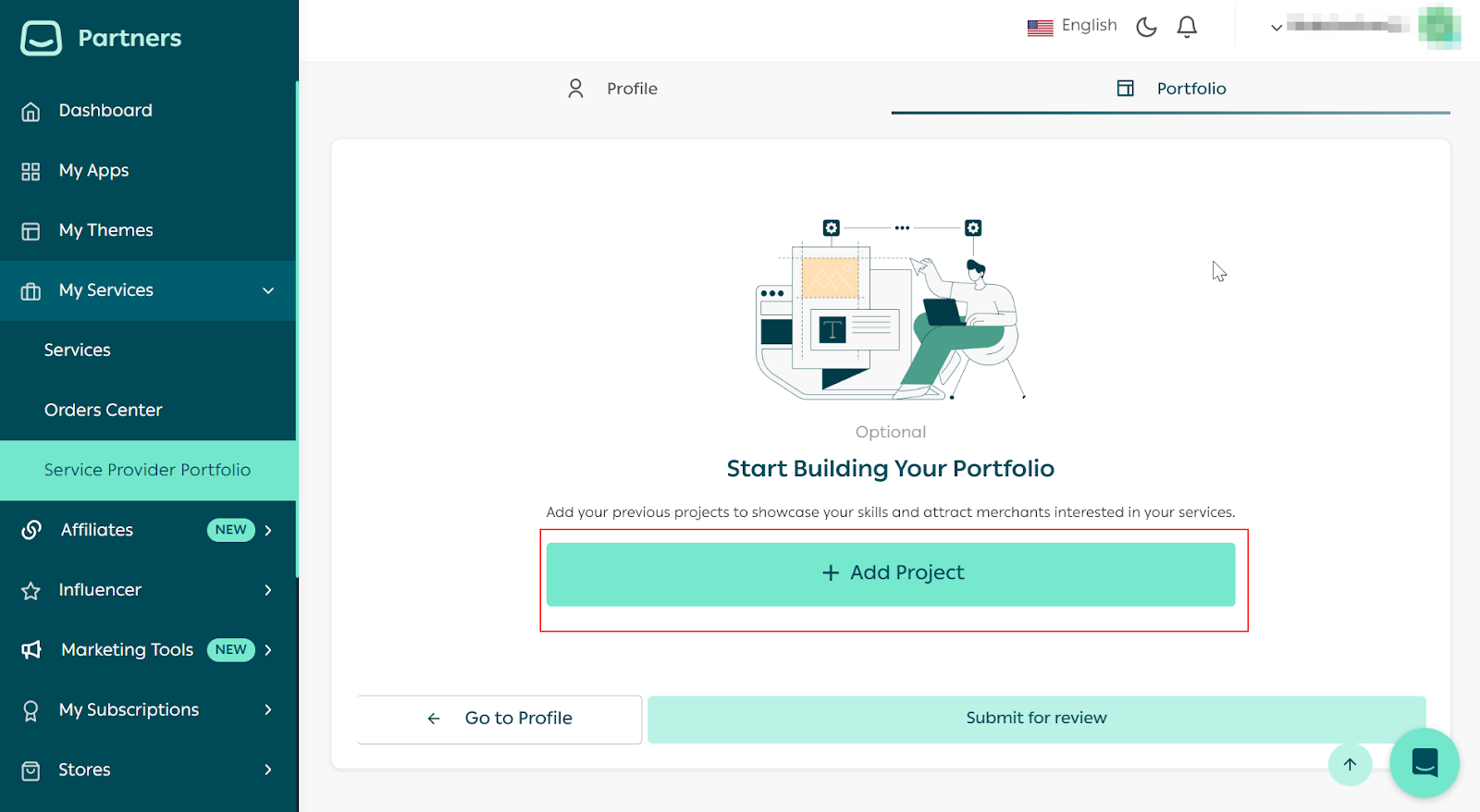Select the Portfolio tab
Screen dimensions: 1480x812
point(1171,89)
